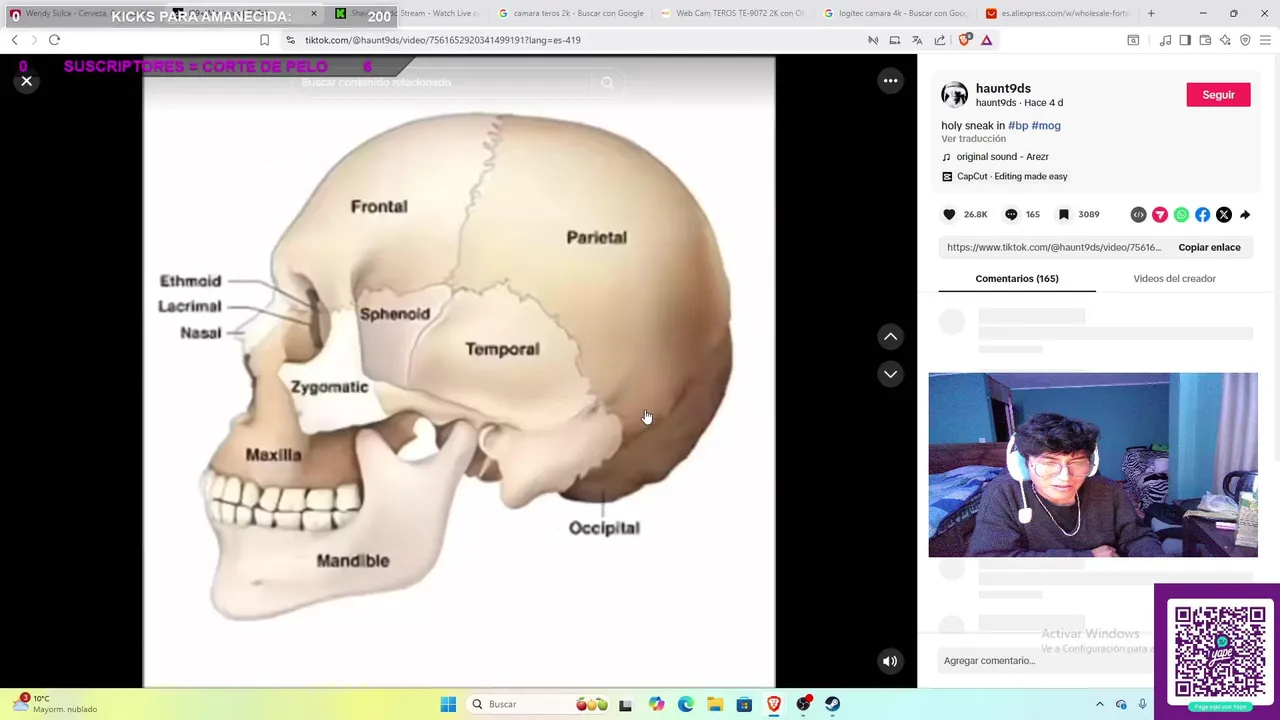This screenshot has height=720, width=1280.
Task: Share video via Facebook icon
Action: [1202, 214]
